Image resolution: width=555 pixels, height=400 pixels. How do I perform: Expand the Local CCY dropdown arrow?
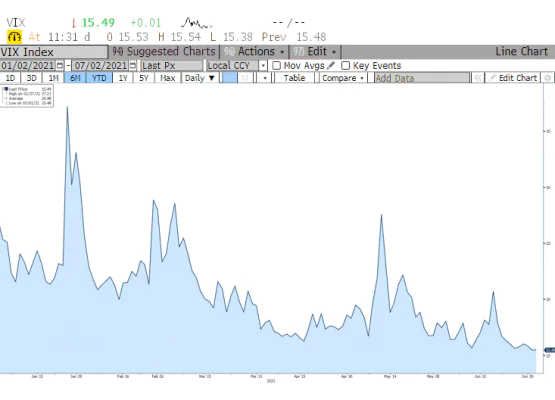tap(263, 65)
